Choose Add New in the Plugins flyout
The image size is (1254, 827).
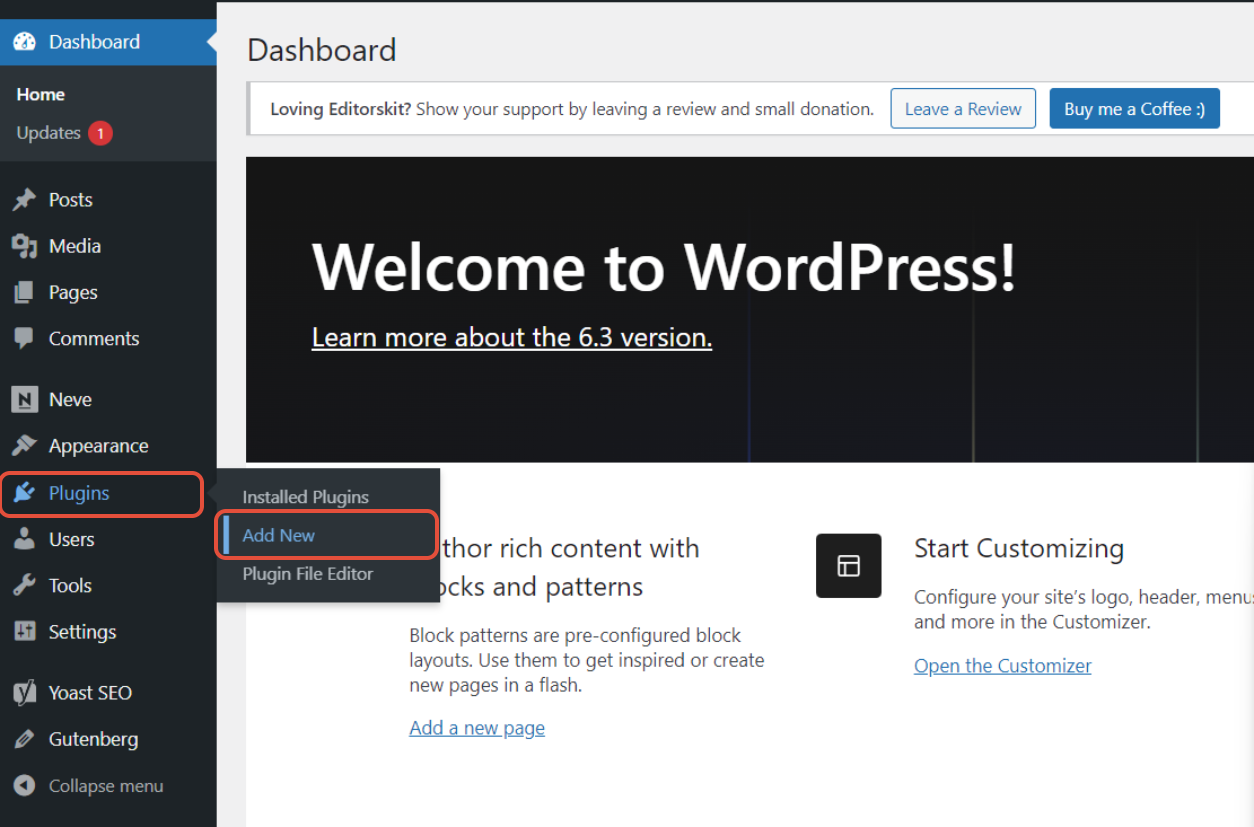pyautogui.click(x=278, y=535)
